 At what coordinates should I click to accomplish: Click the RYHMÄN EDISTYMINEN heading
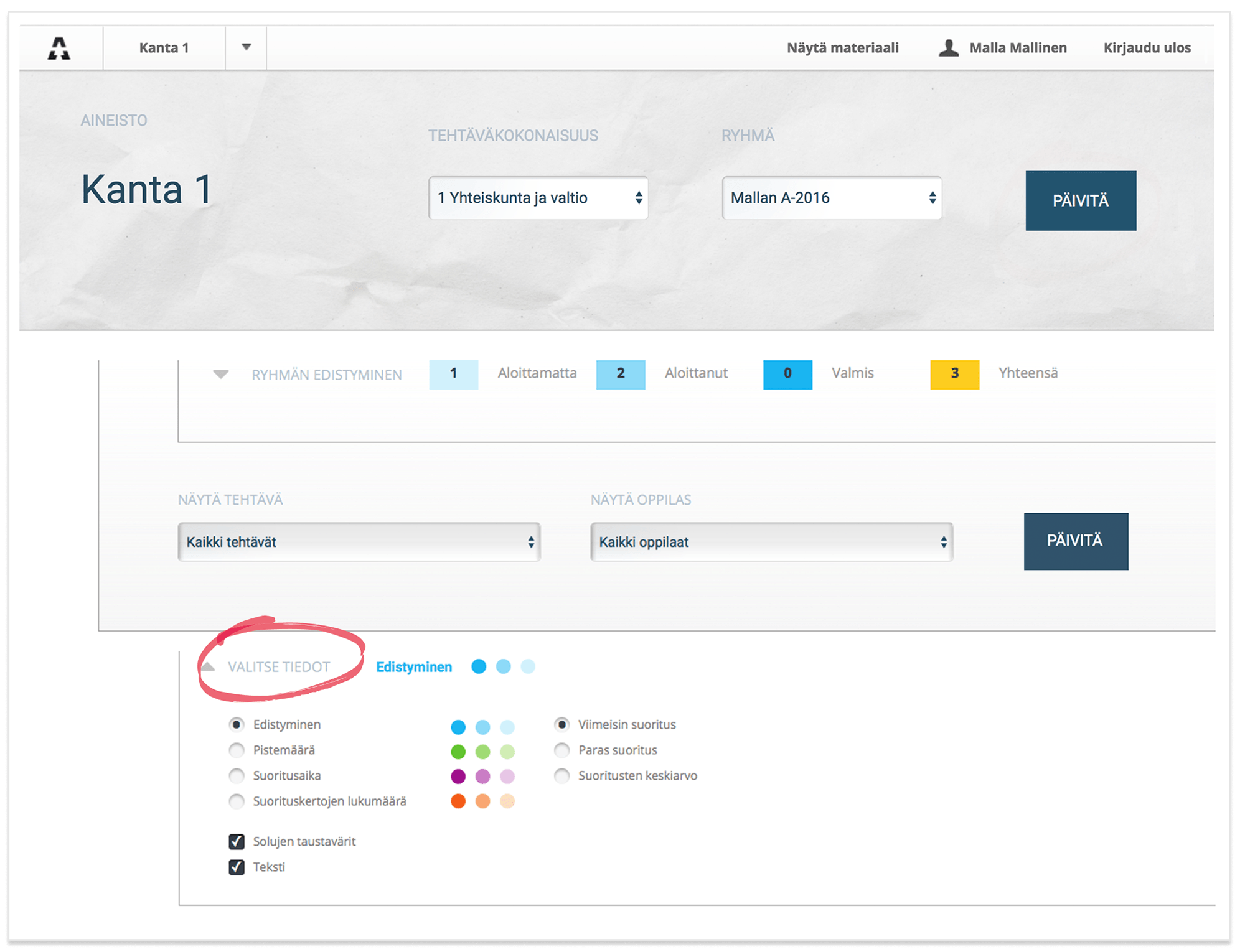[327, 375]
